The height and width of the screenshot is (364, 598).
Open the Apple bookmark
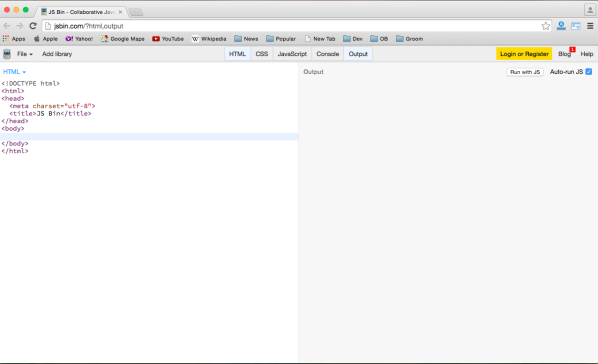(46, 39)
